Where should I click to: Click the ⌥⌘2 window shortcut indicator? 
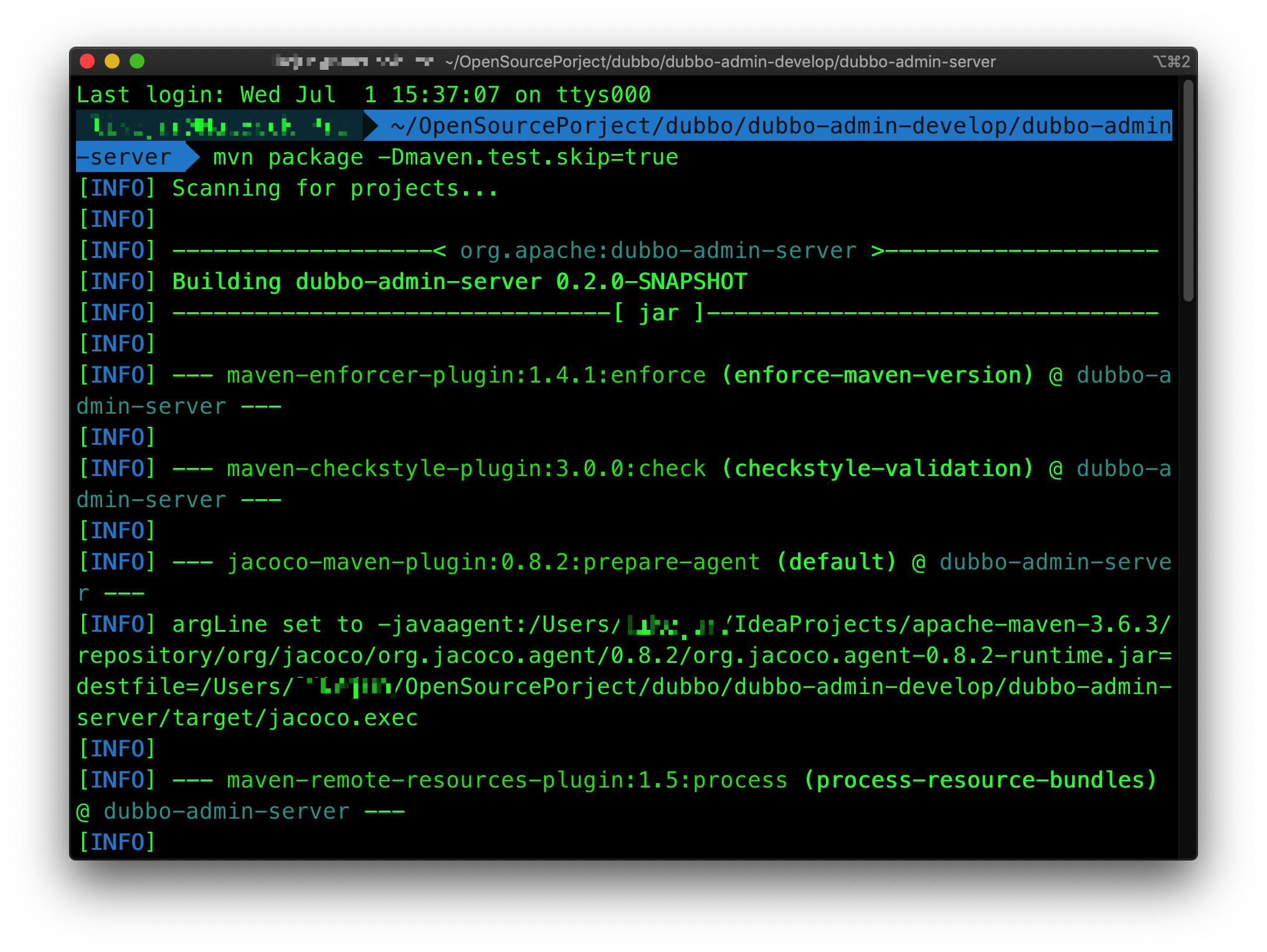pyautogui.click(x=1171, y=62)
